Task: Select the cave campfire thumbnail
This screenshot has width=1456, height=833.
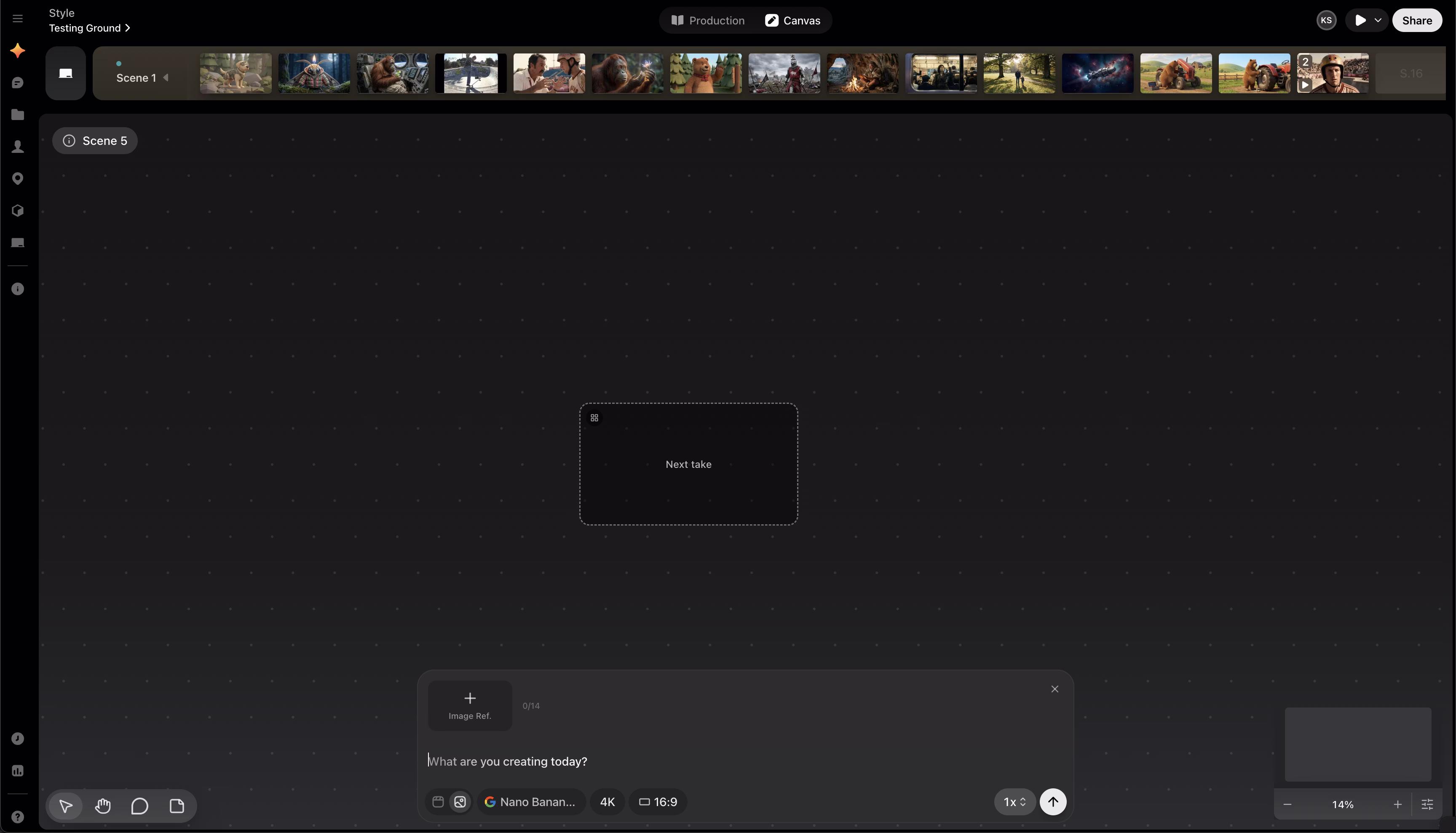Action: [x=863, y=73]
